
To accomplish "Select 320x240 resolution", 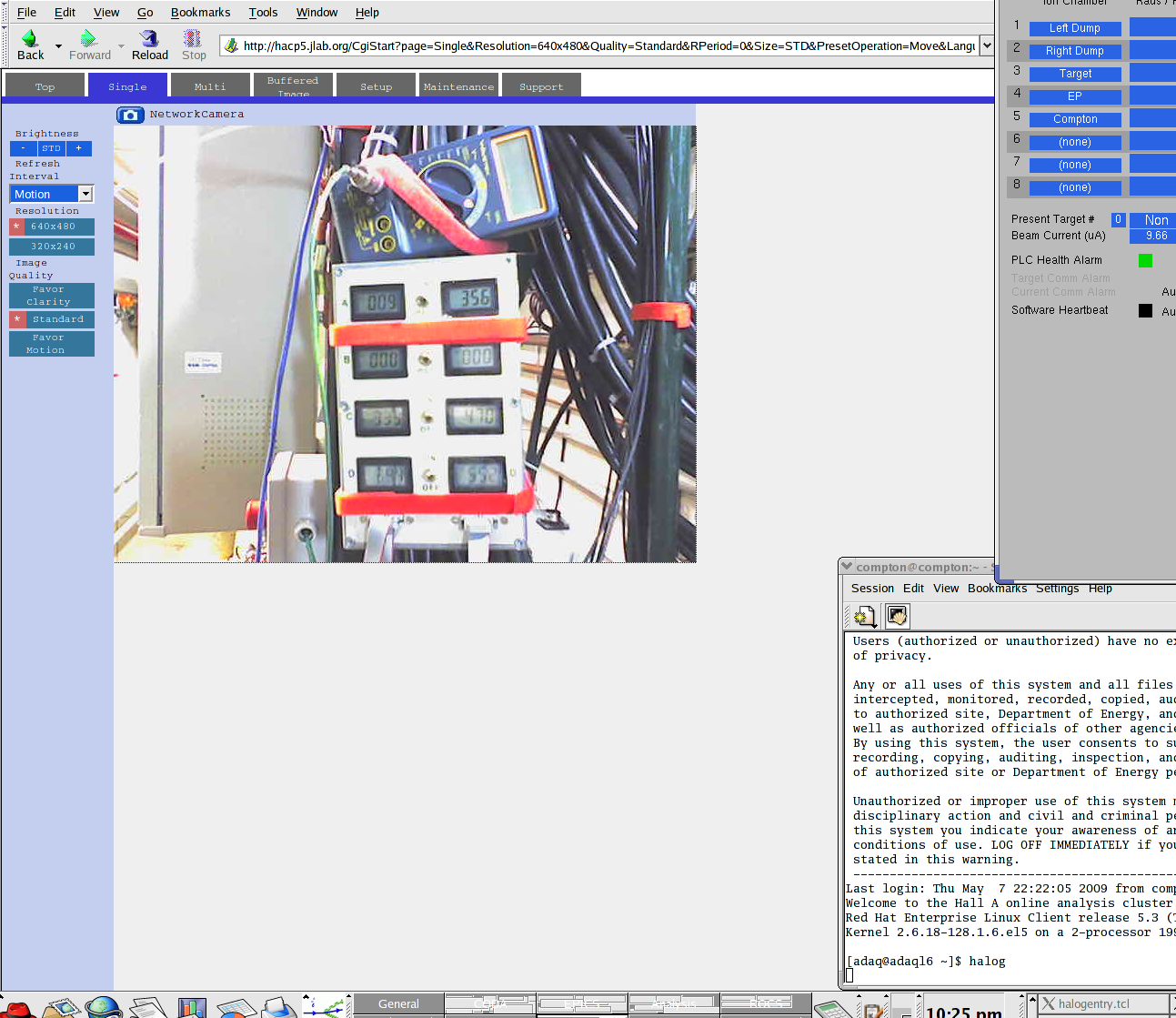I will pyautogui.click(x=52, y=247).
